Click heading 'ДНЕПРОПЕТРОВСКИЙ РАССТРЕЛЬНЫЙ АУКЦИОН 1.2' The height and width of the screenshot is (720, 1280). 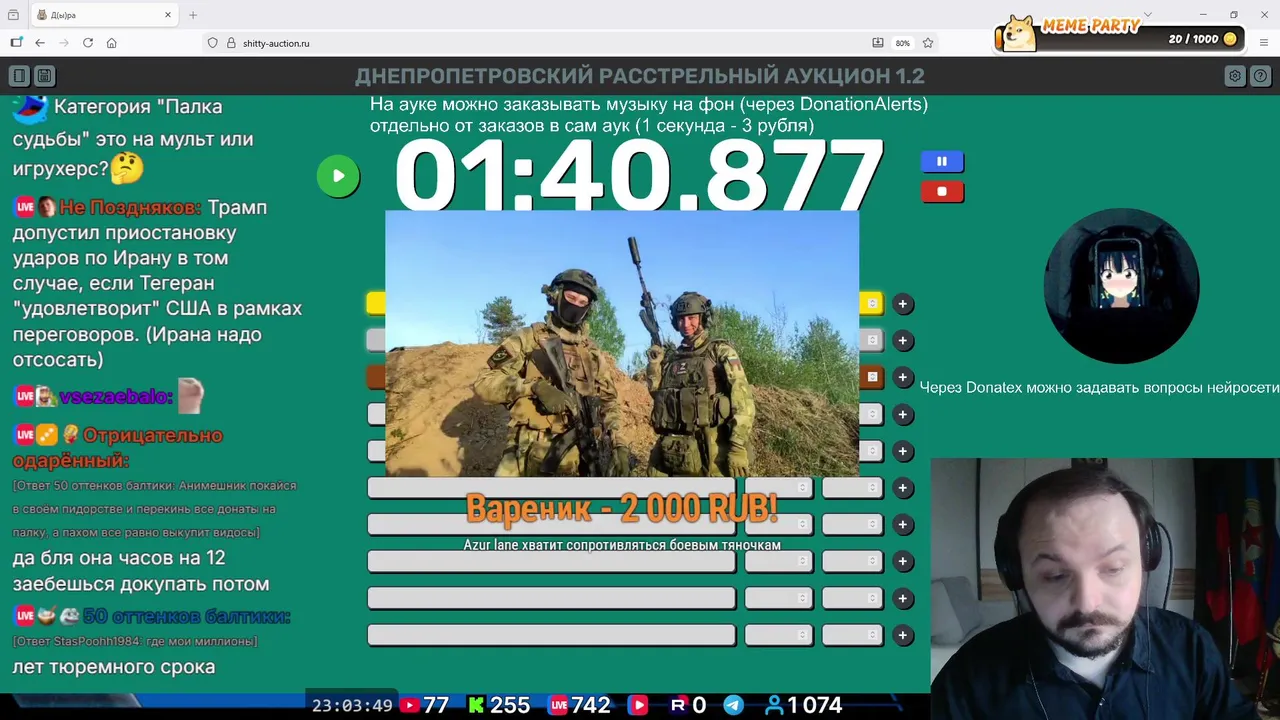point(640,76)
